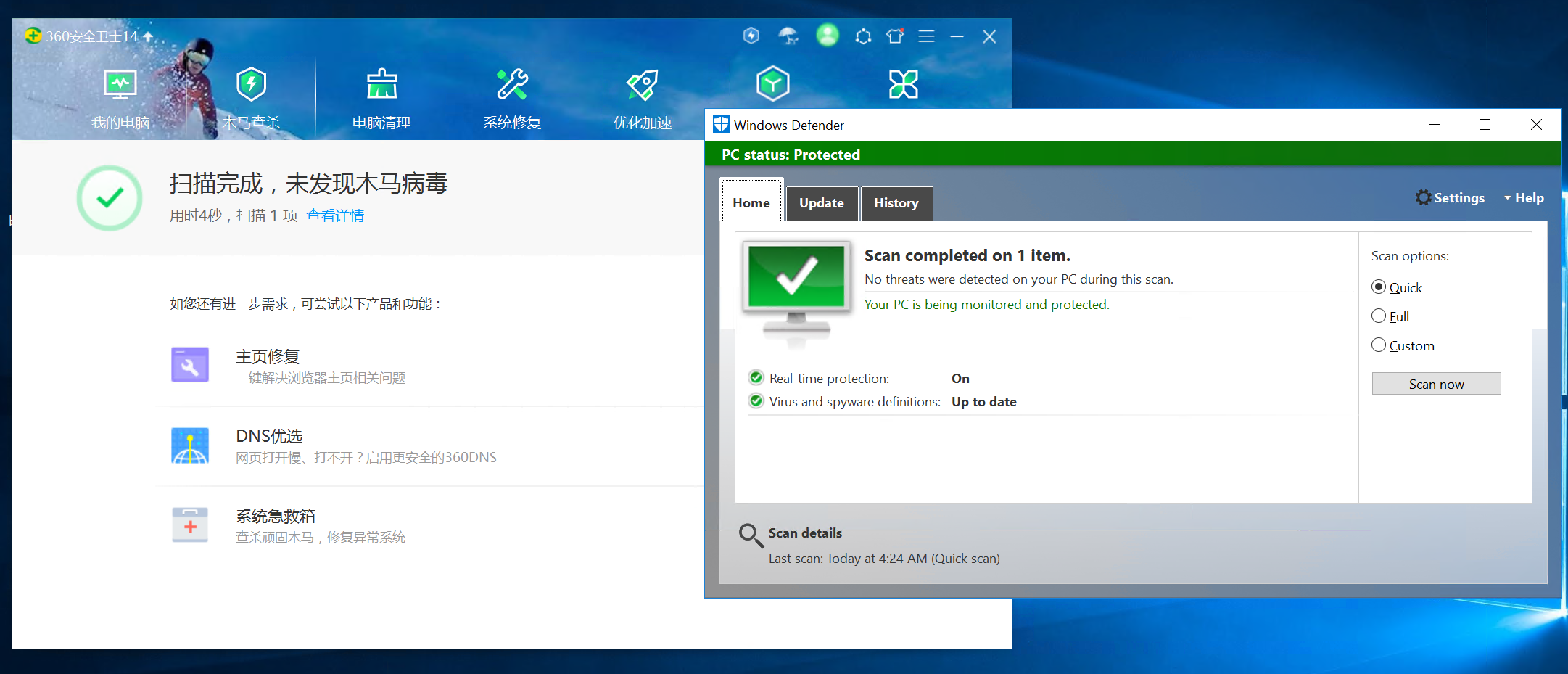Select the Quick scan option

[x=1397, y=287]
